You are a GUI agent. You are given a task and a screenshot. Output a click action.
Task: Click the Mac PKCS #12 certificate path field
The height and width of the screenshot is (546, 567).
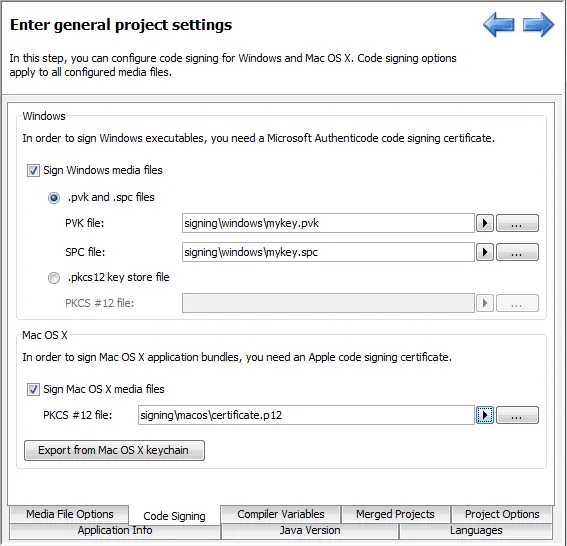(306, 415)
